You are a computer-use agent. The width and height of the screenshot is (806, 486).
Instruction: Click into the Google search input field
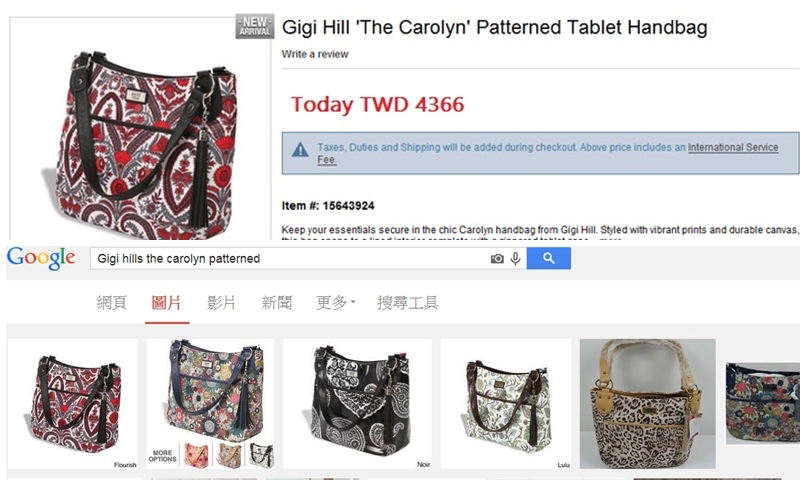click(290, 258)
